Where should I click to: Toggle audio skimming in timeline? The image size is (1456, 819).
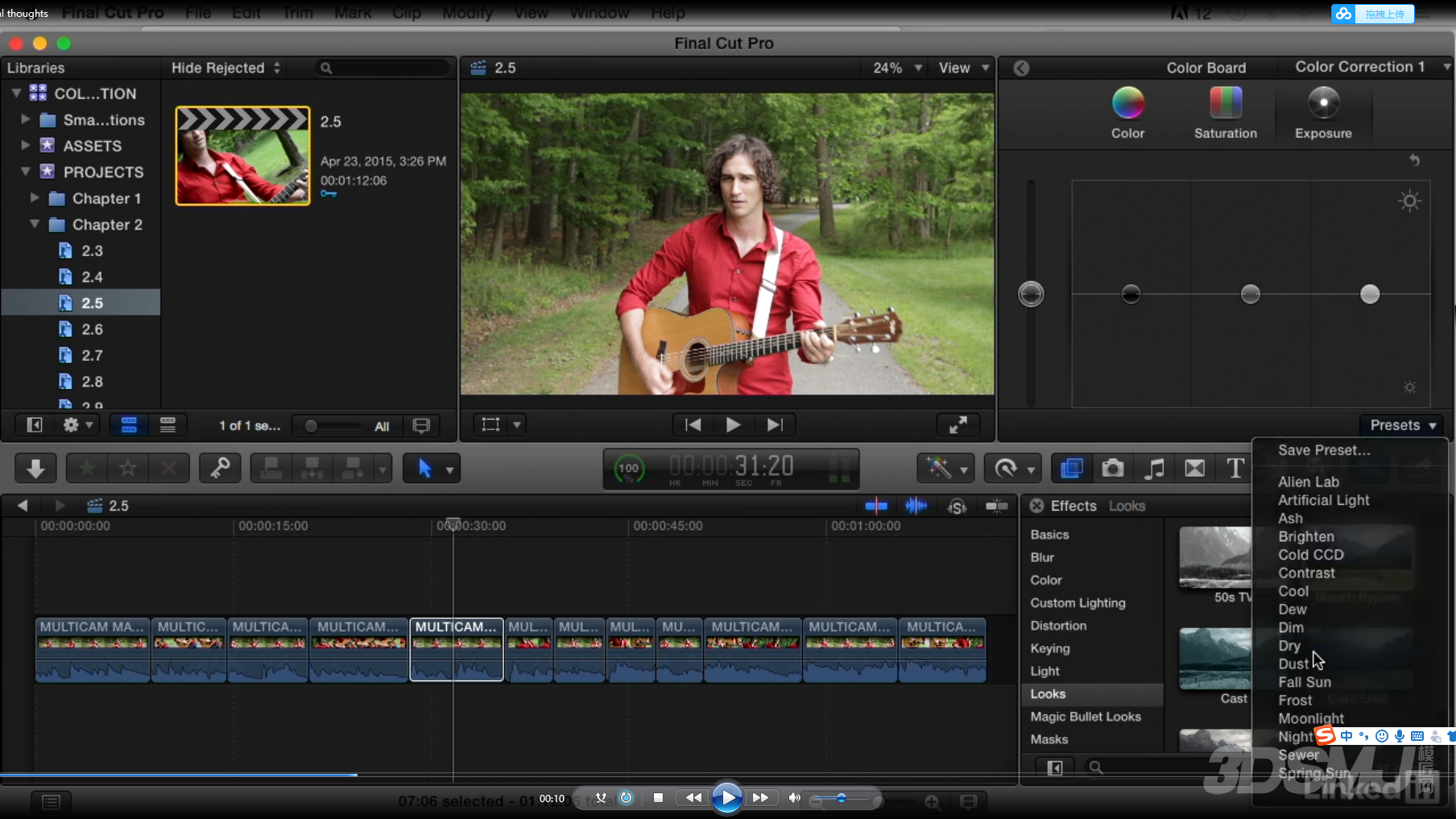pos(916,506)
